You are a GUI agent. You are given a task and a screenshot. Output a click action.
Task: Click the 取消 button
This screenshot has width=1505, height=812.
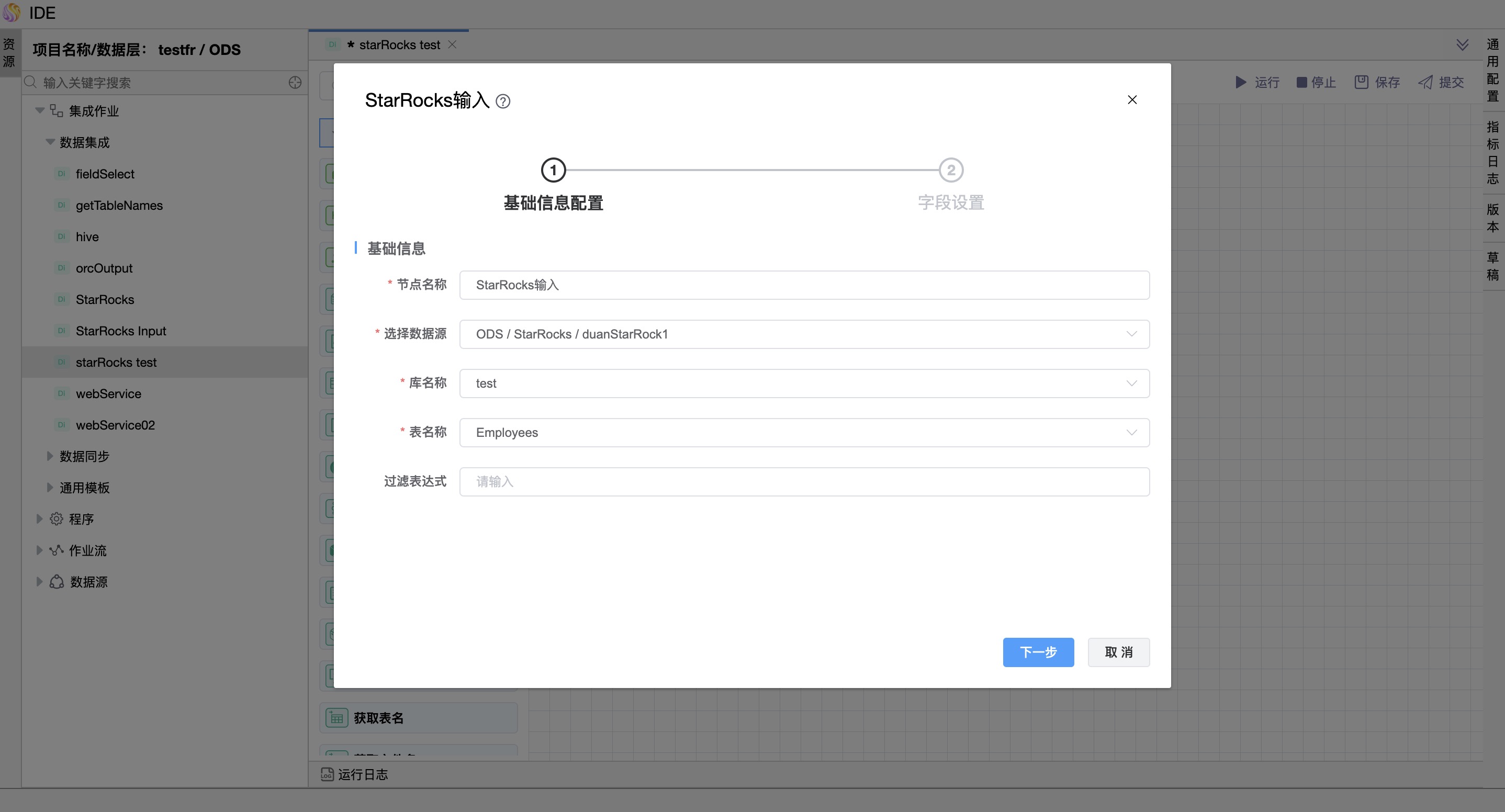click(1118, 652)
